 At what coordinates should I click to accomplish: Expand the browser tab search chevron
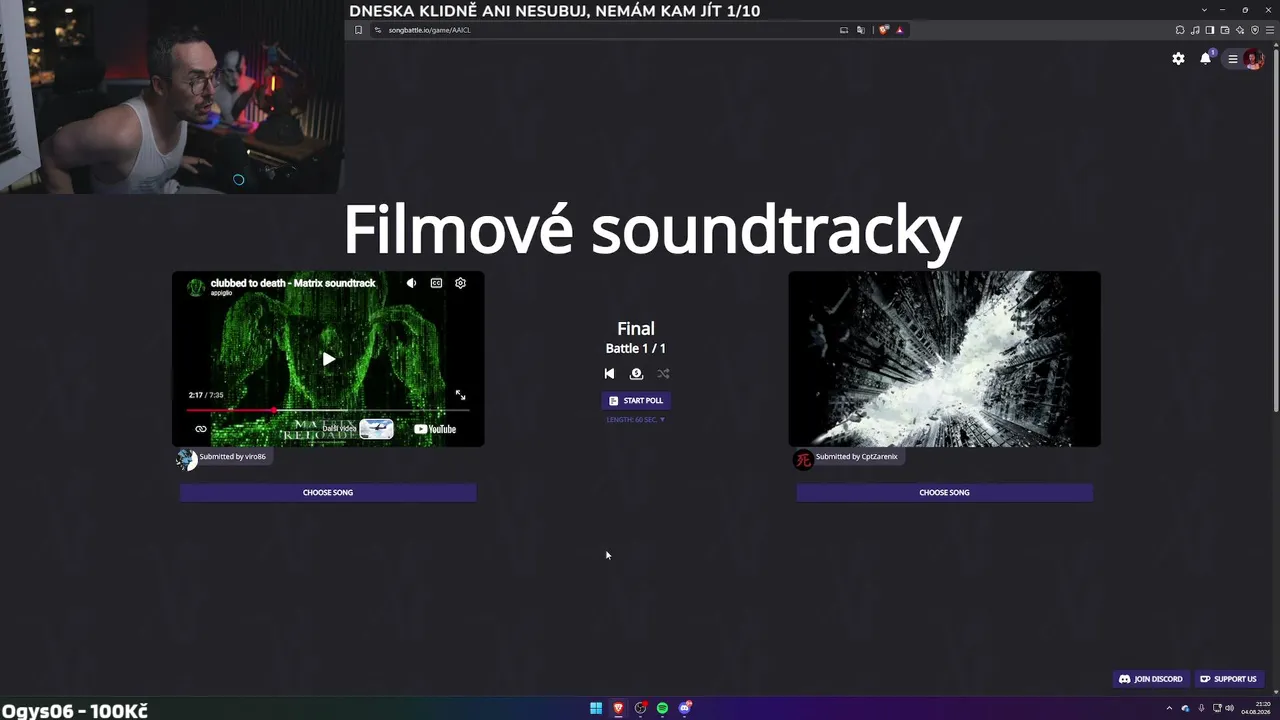point(1204,10)
